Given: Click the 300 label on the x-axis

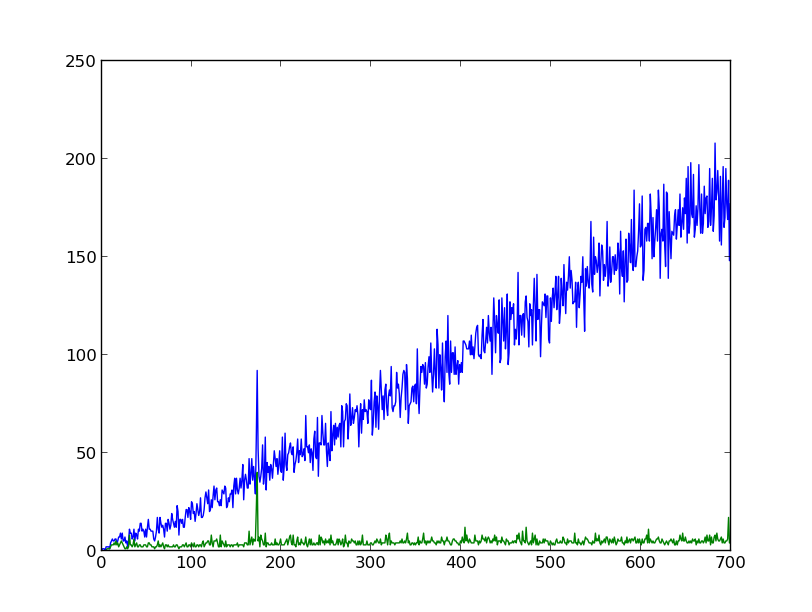Looking at the screenshot, I should (x=371, y=563).
